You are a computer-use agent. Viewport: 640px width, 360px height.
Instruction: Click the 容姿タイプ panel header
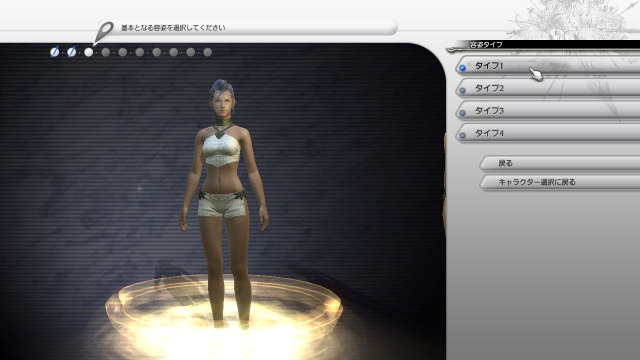[x=543, y=45]
